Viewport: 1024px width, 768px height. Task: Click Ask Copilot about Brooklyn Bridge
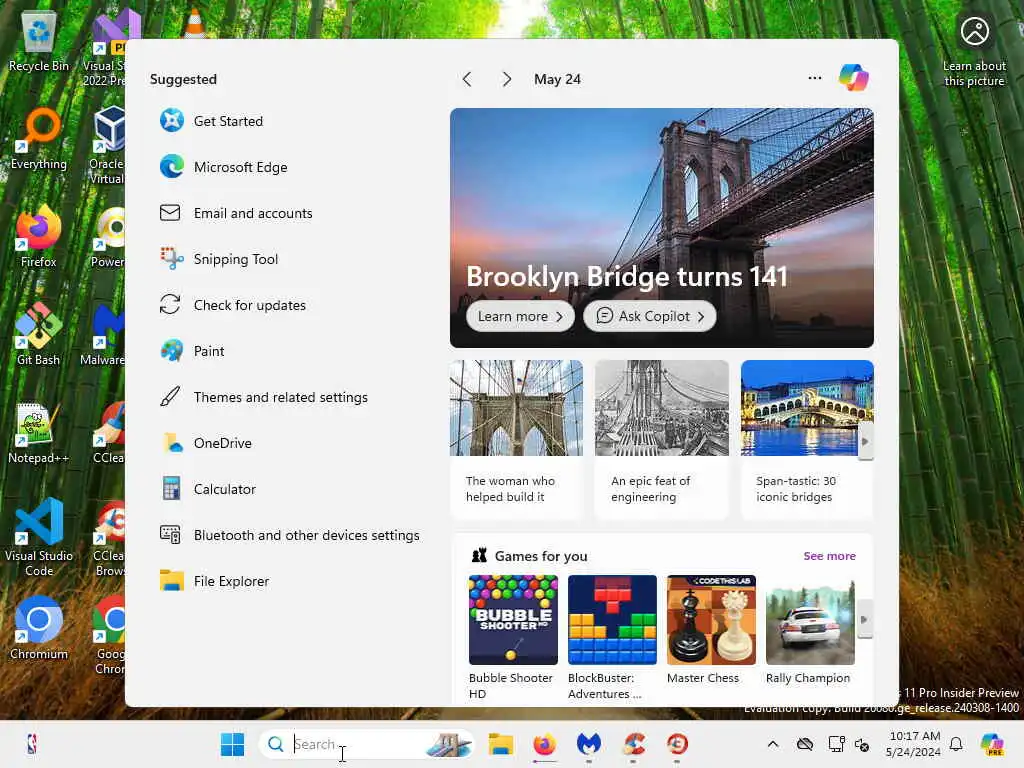(x=650, y=316)
